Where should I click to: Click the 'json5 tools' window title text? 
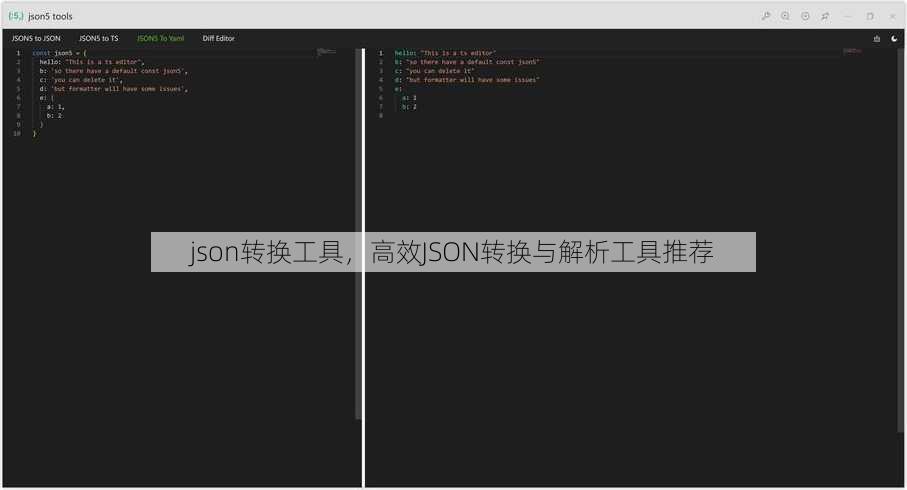(50, 16)
